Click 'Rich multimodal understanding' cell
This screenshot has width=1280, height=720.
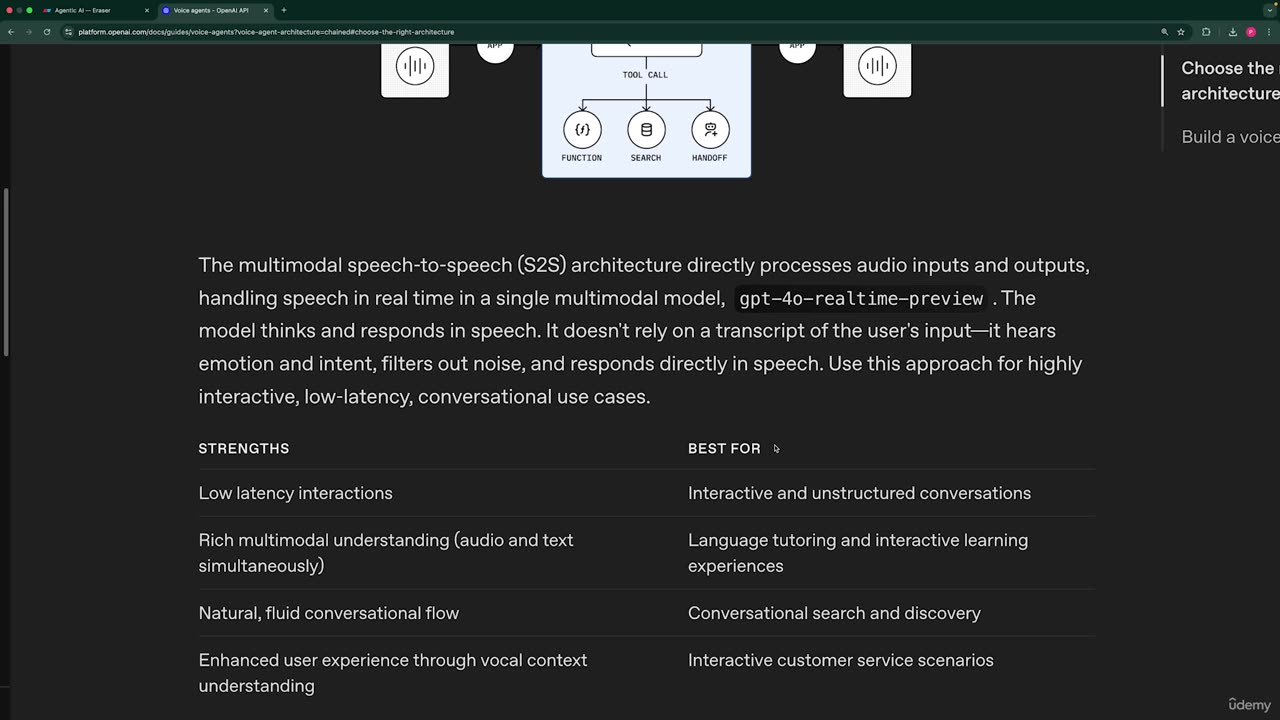[386, 552]
